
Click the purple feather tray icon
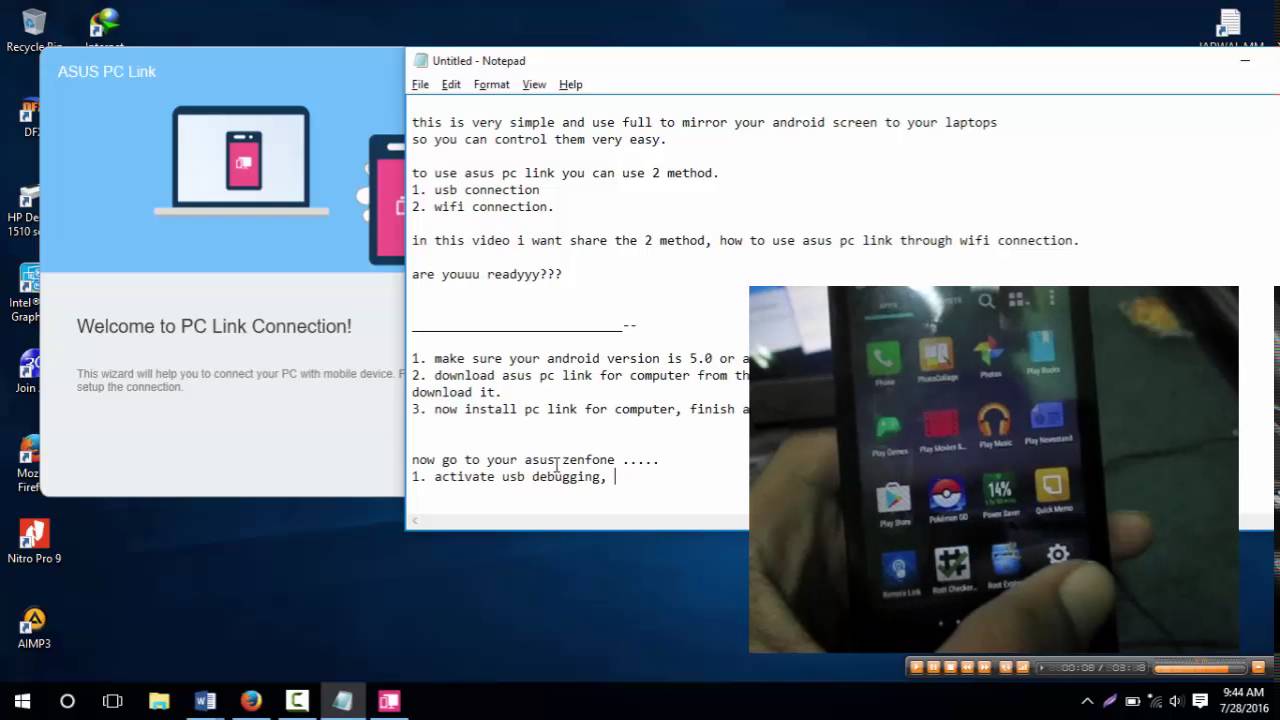pyautogui.click(x=1110, y=701)
